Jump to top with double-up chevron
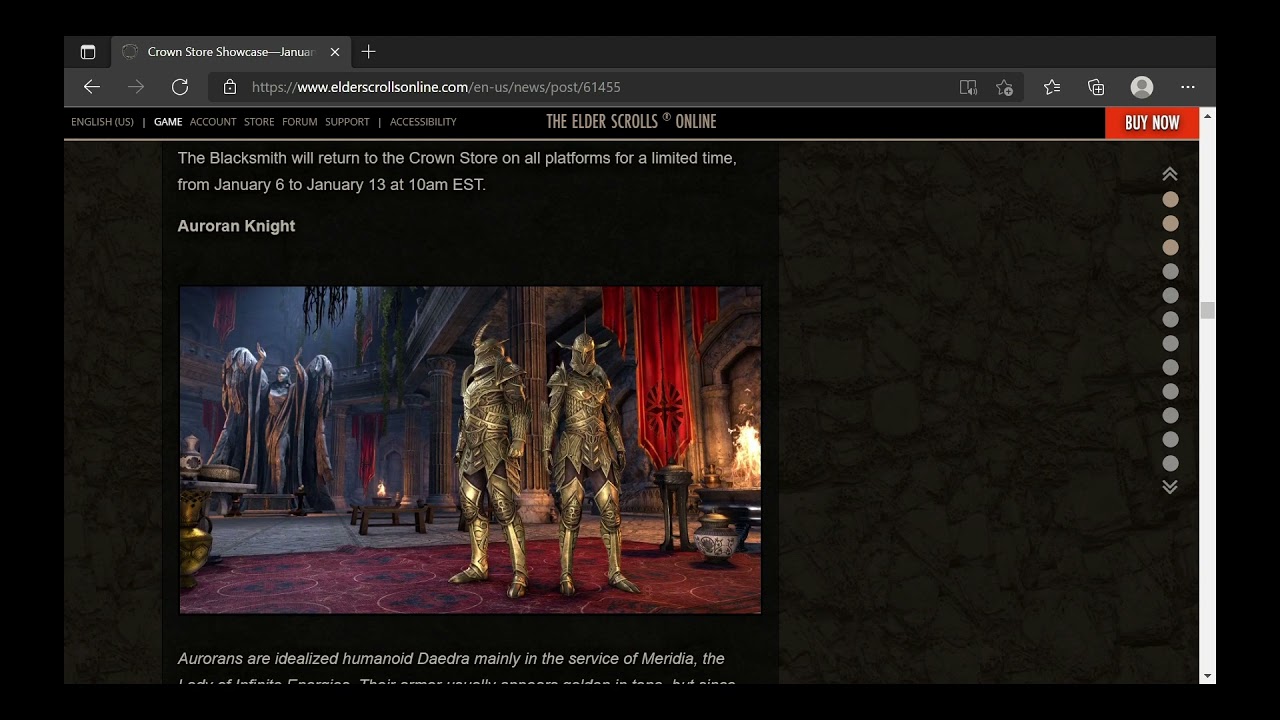This screenshot has height=720, width=1280. pos(1170,174)
